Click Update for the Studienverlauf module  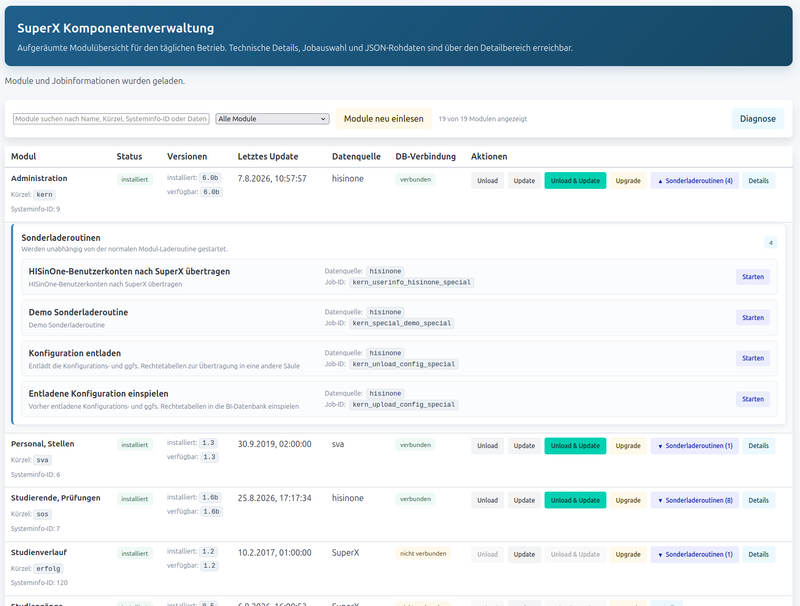click(524, 554)
